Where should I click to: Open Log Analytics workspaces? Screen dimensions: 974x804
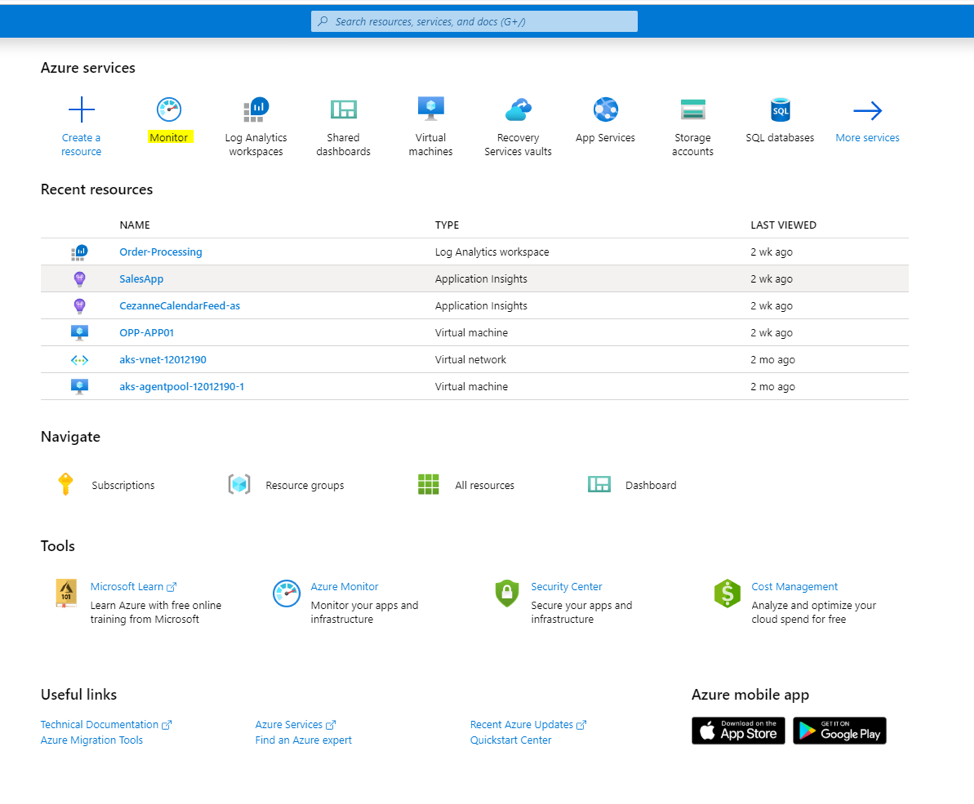pos(255,110)
